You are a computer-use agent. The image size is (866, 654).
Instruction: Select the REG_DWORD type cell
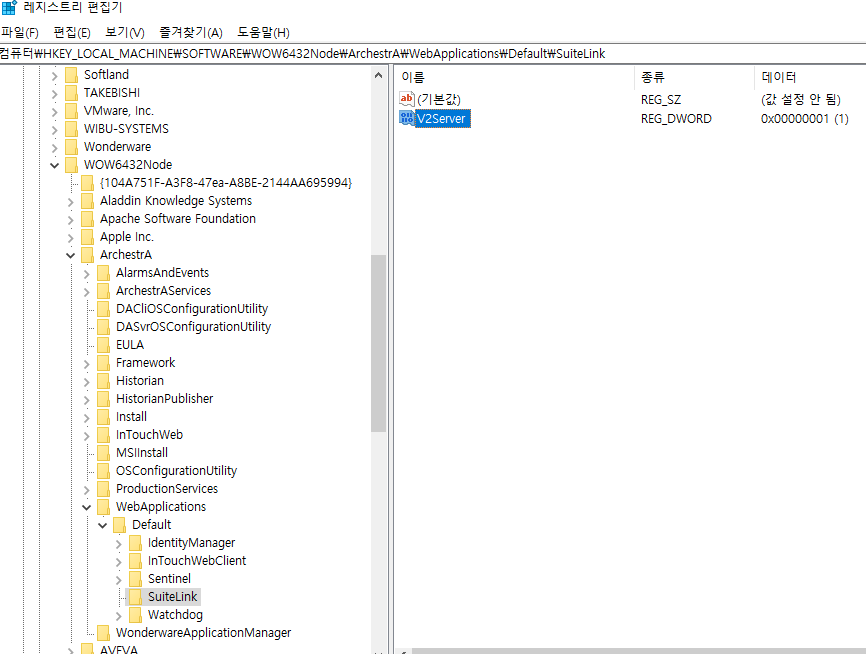(676, 119)
